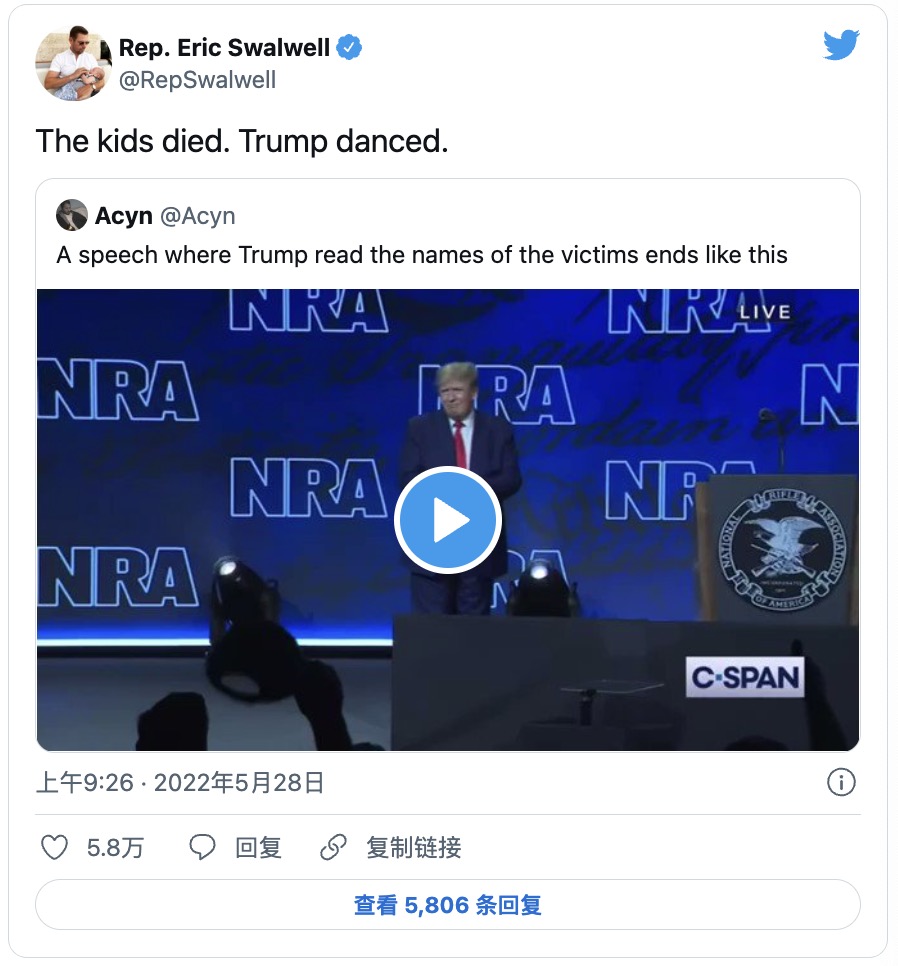Like the tweet with heart icon

[x=54, y=848]
